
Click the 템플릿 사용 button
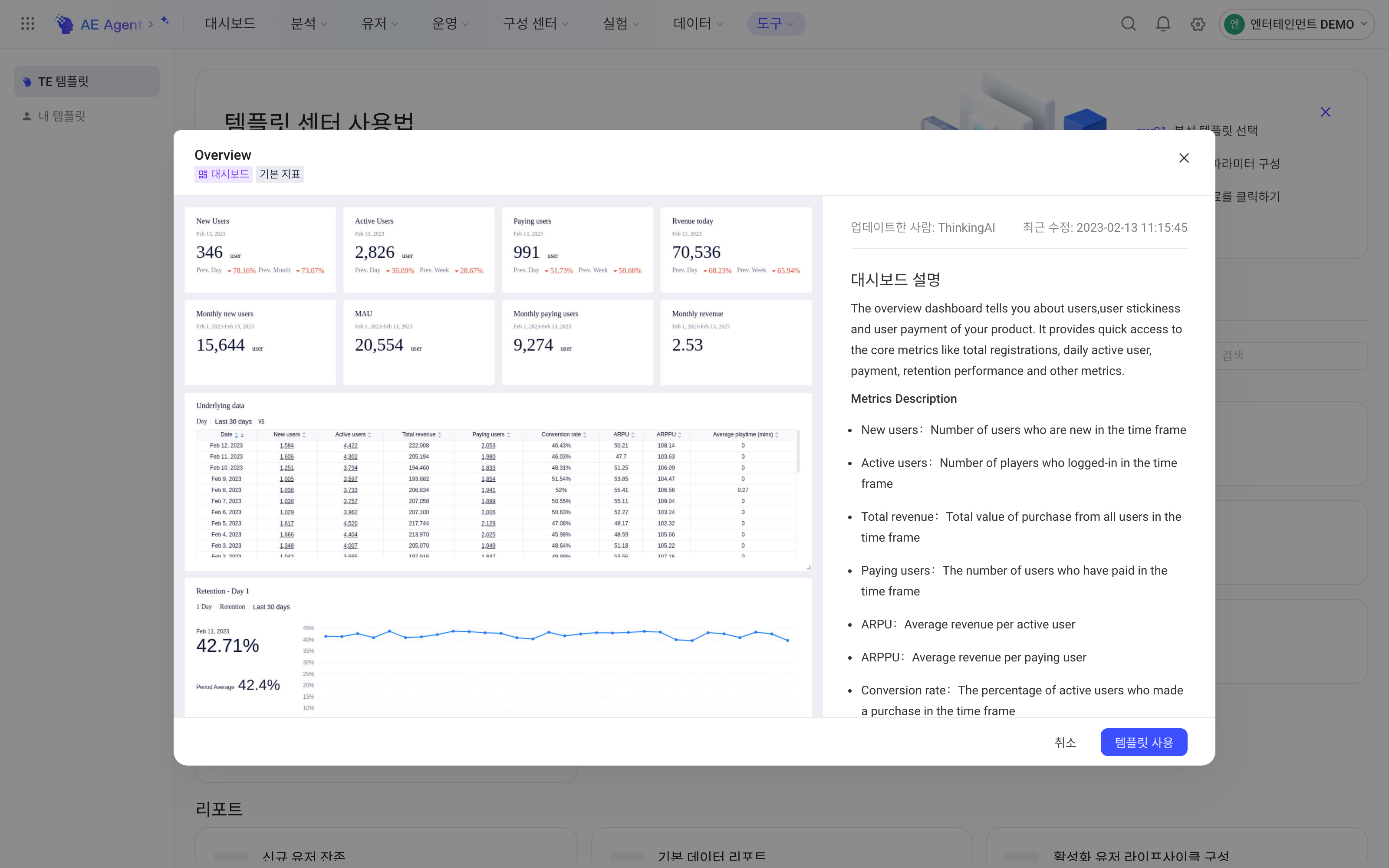point(1143,742)
